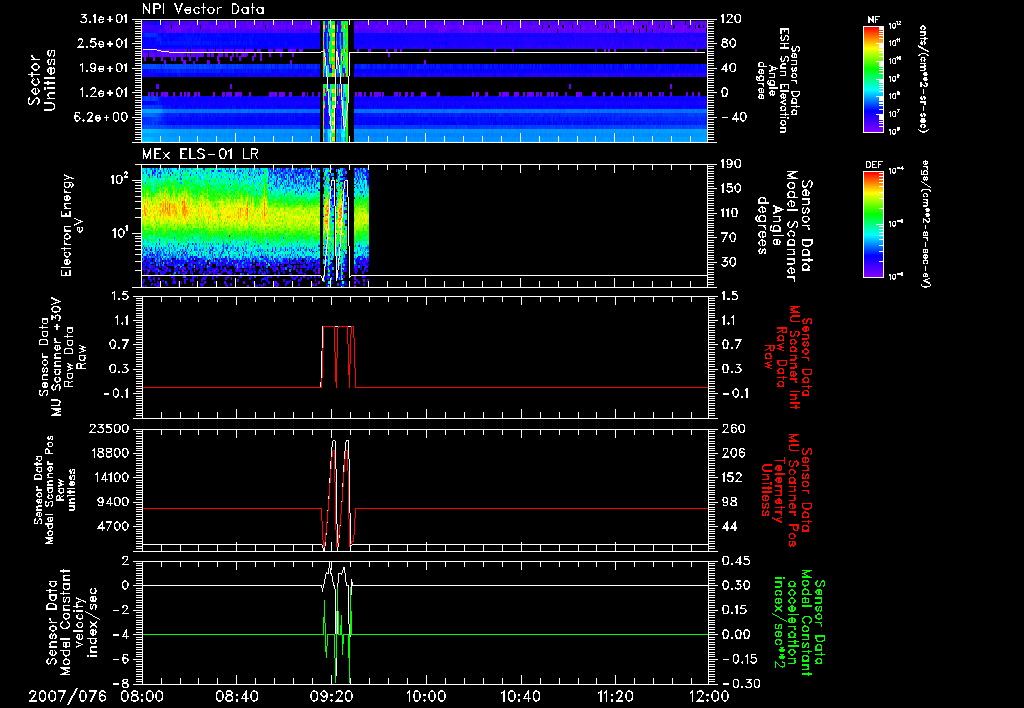Click the 'Model Scanner Angle degrees' label
Screen dimensions: 1024x708
[784, 226]
